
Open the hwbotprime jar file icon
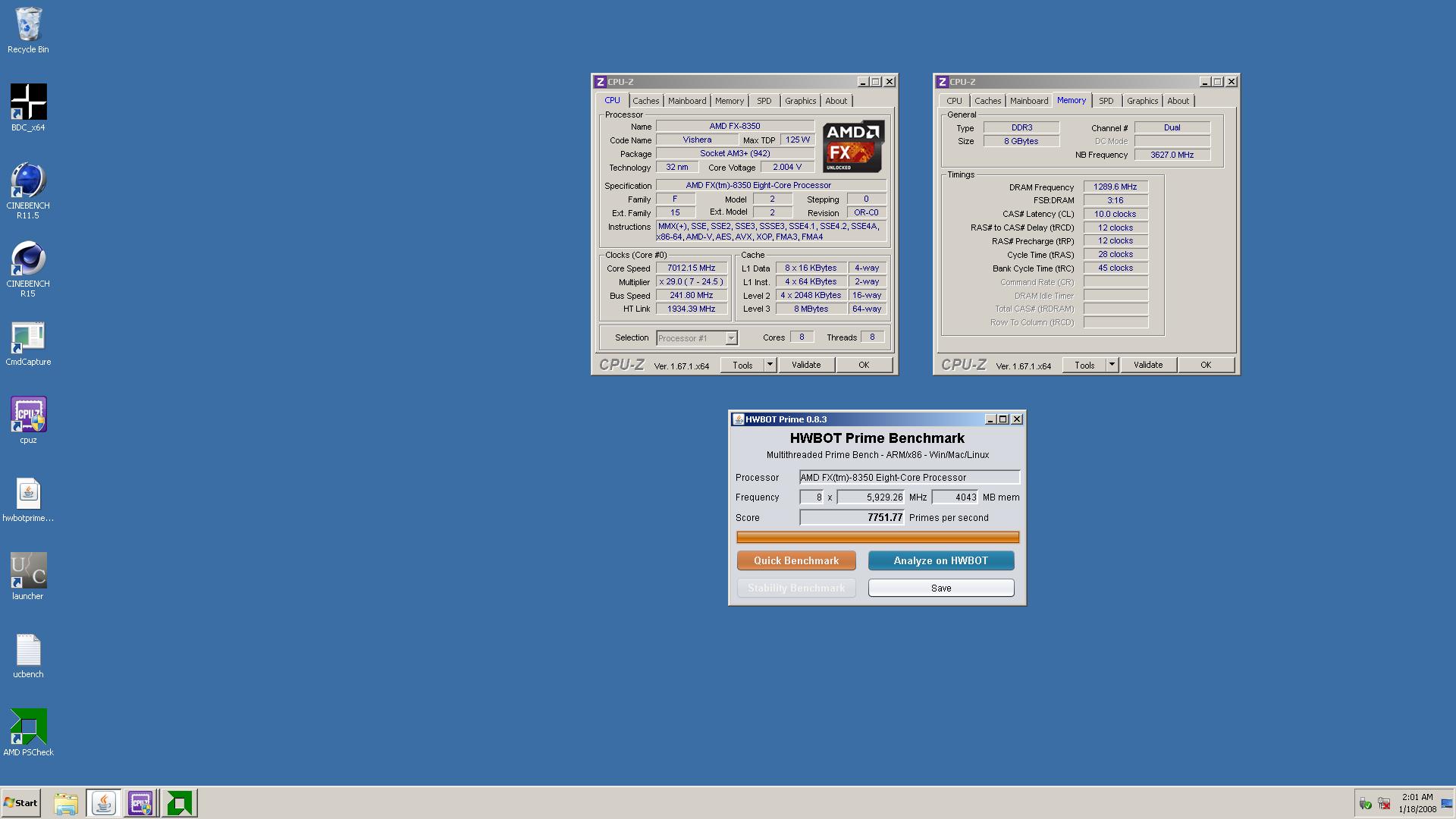pos(28,499)
